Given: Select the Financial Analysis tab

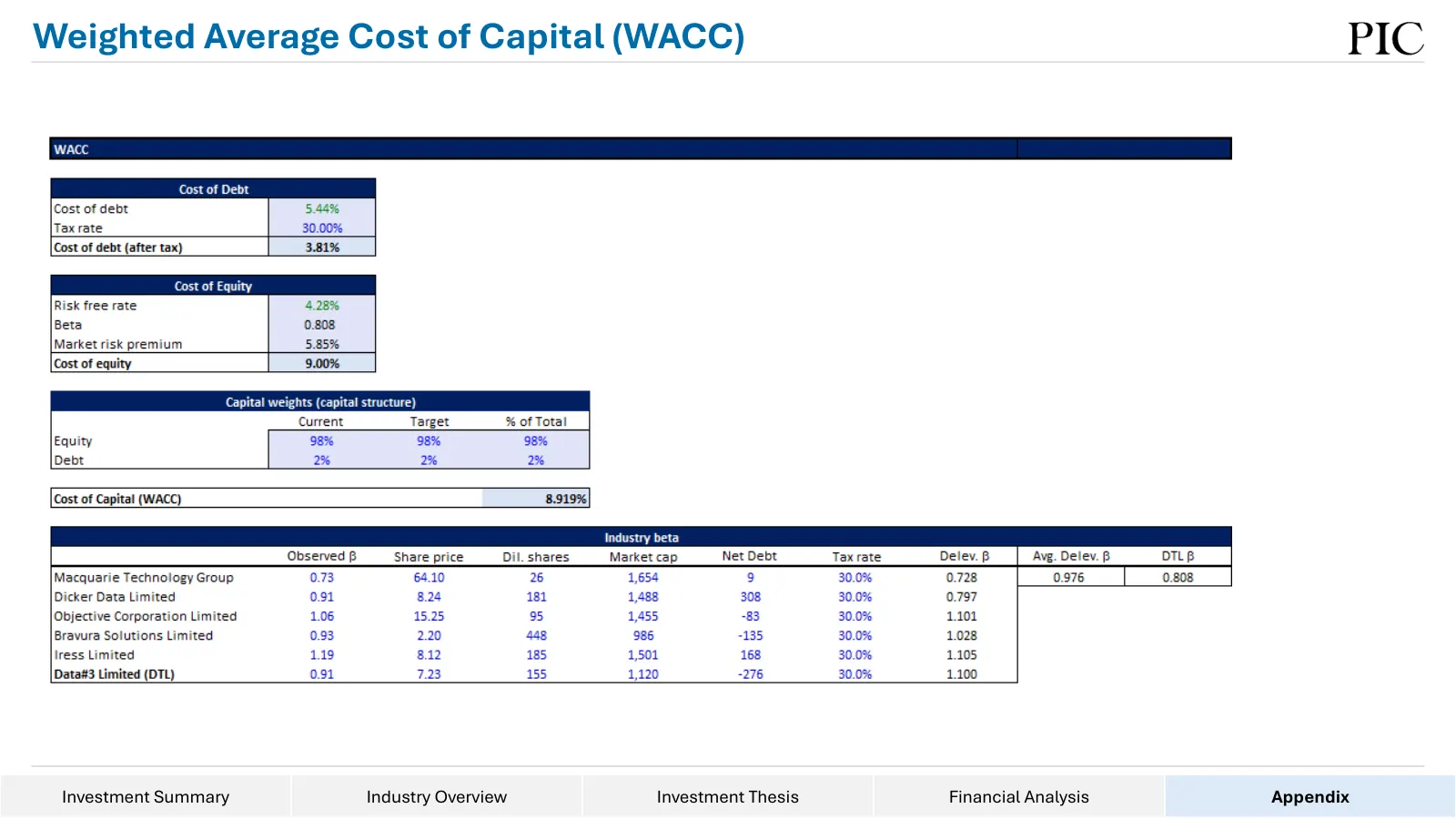Looking at the screenshot, I should [1019, 796].
